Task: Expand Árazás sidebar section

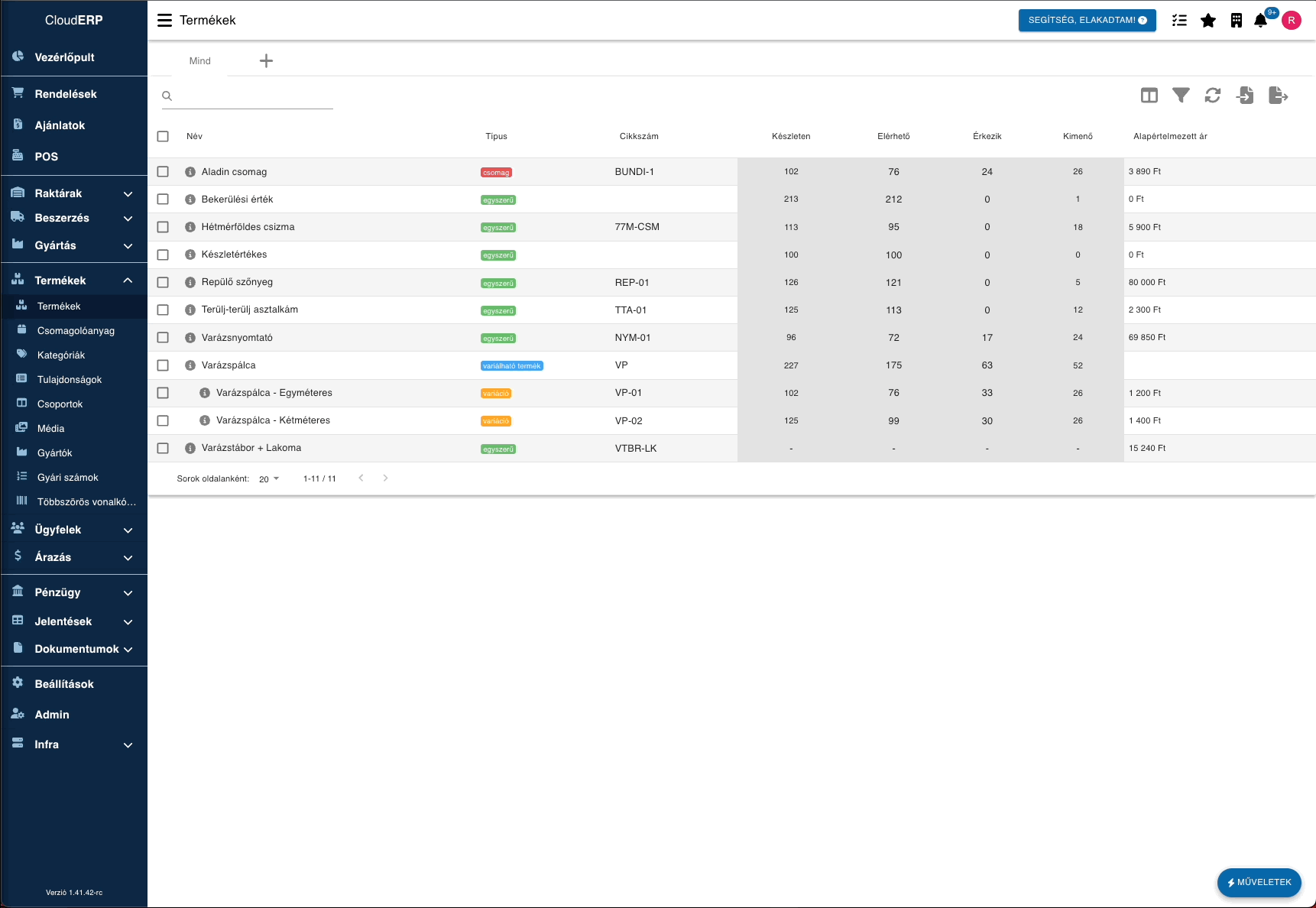Action: tap(74, 557)
